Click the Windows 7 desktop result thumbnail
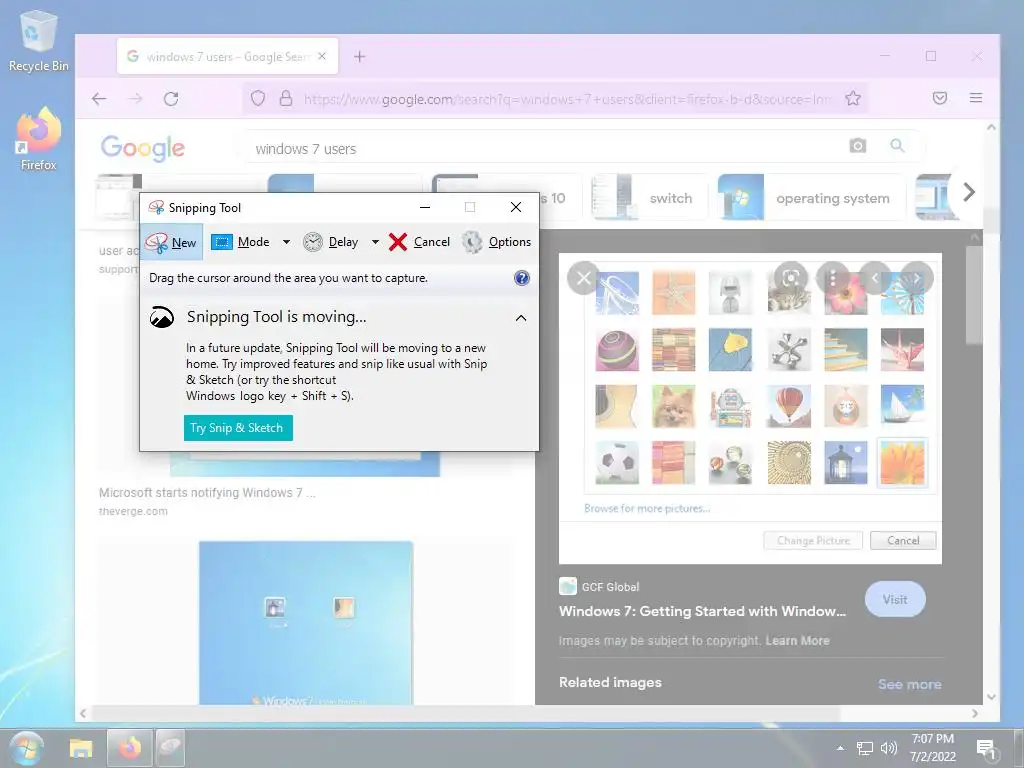Image resolution: width=1024 pixels, height=768 pixels. point(306,623)
